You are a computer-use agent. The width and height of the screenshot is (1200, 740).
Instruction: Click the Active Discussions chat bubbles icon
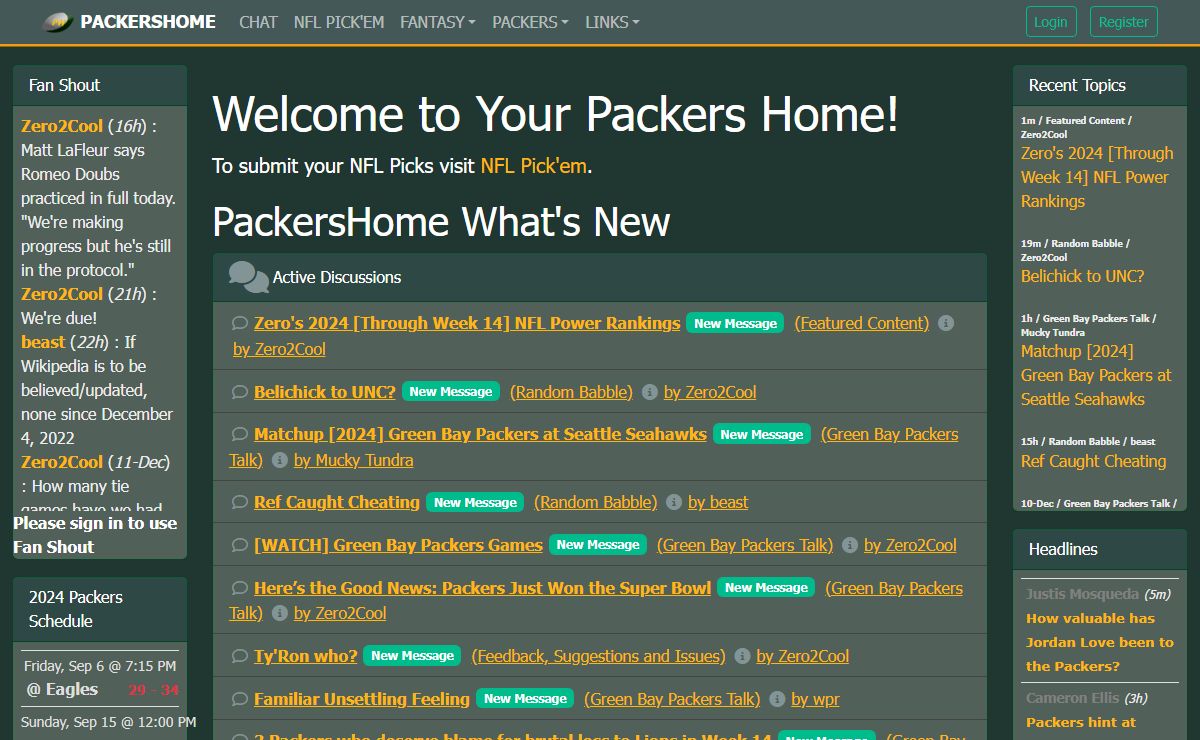coord(248,277)
